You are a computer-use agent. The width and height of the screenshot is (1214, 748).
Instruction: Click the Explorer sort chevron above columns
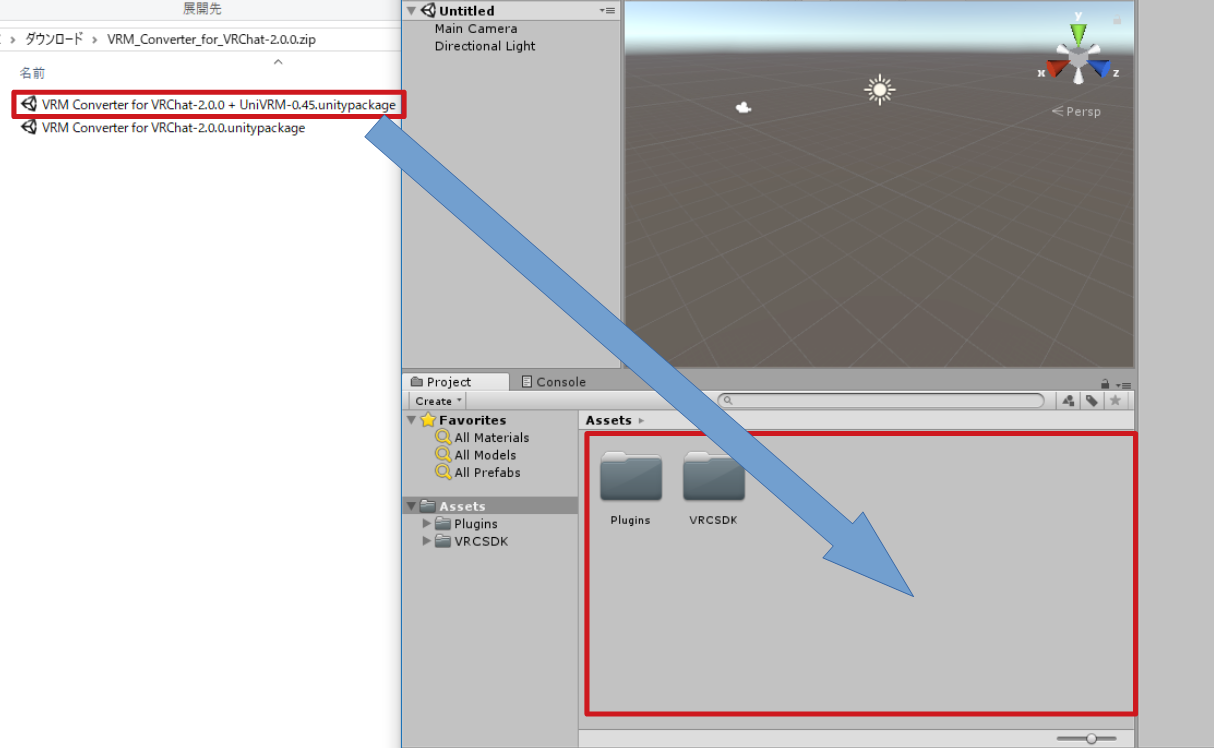click(278, 62)
